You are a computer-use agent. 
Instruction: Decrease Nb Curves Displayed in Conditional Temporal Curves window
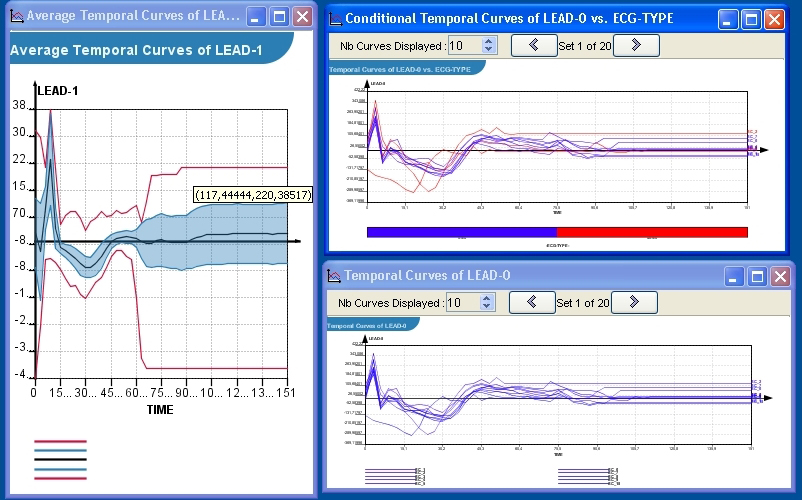[x=489, y=50]
